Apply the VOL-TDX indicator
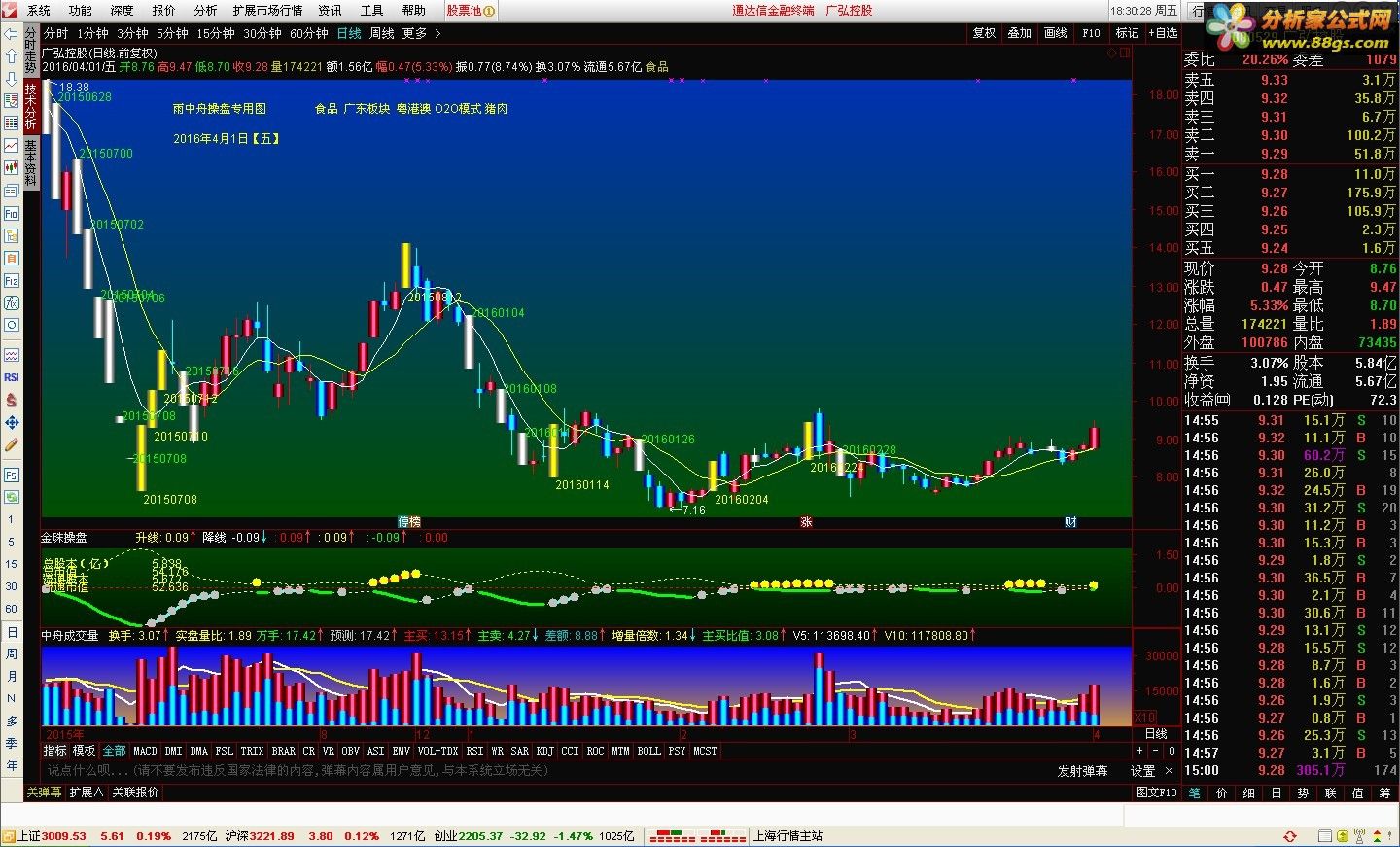Screen dimensions: 1400x847 438,751
